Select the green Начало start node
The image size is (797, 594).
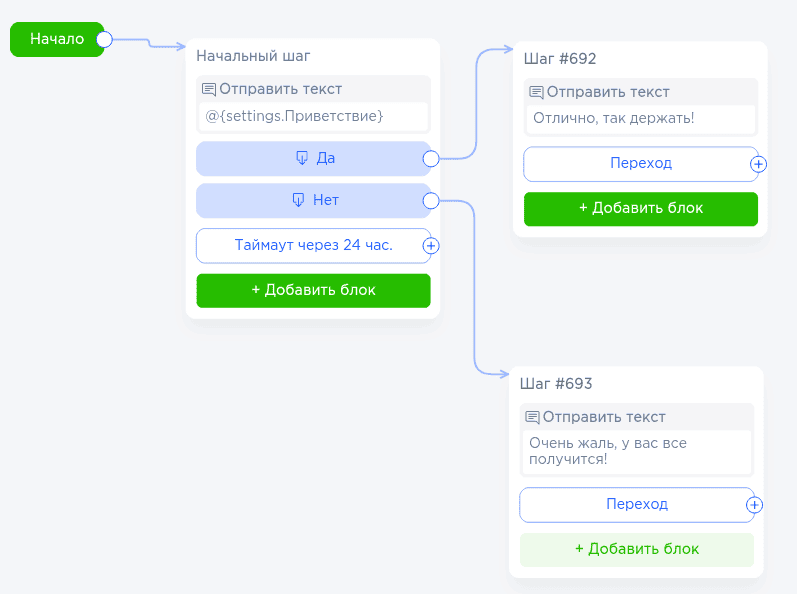(55, 40)
